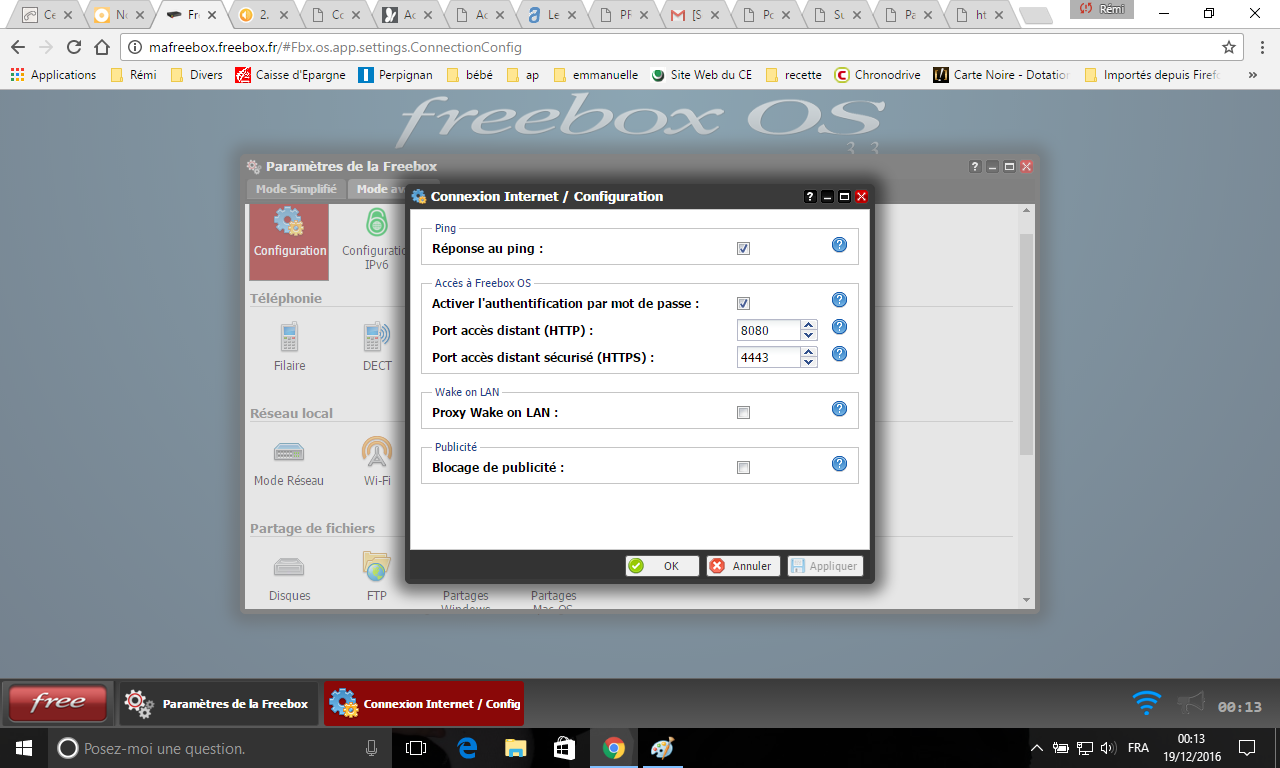Confirm settings with the OK button

coord(662,566)
